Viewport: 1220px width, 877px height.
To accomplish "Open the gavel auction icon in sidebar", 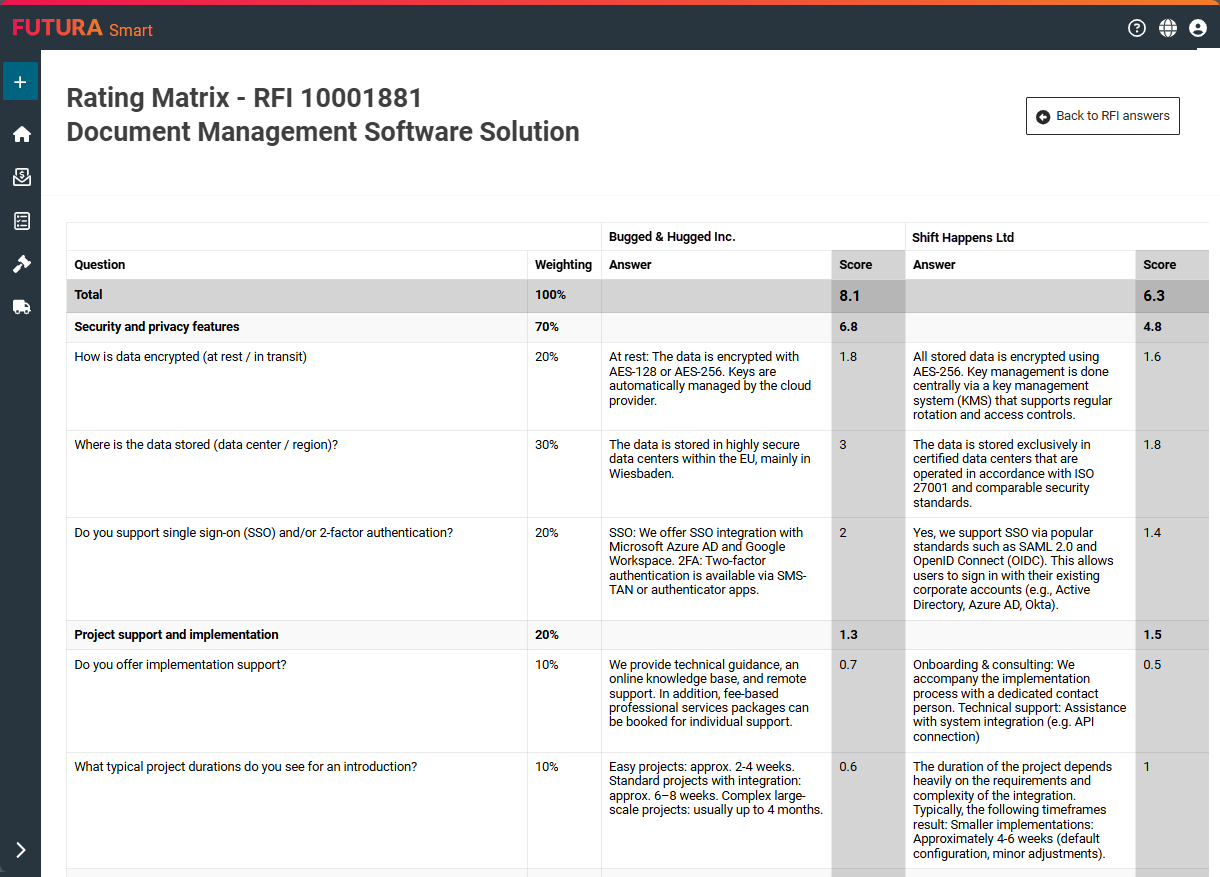I will [21, 264].
